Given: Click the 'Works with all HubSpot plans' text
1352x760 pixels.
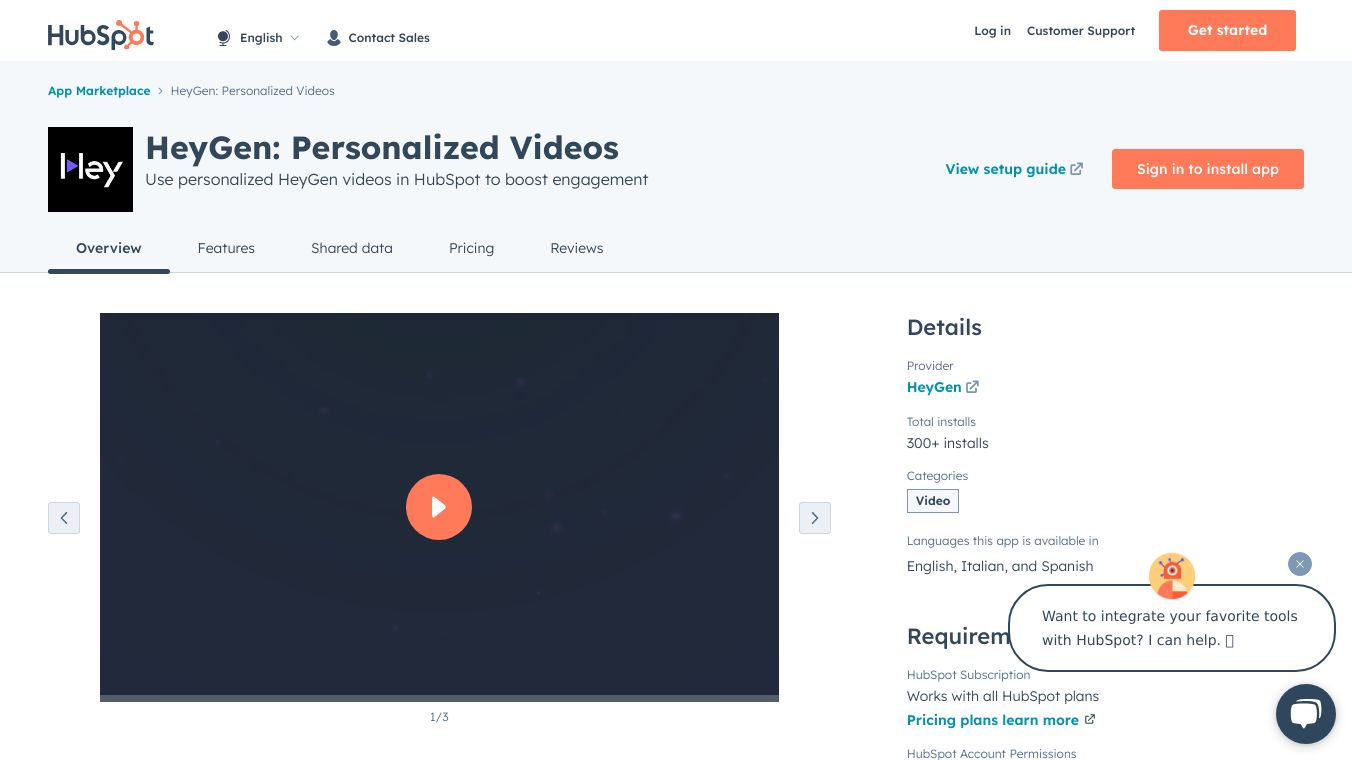Looking at the screenshot, I should (1003, 696).
